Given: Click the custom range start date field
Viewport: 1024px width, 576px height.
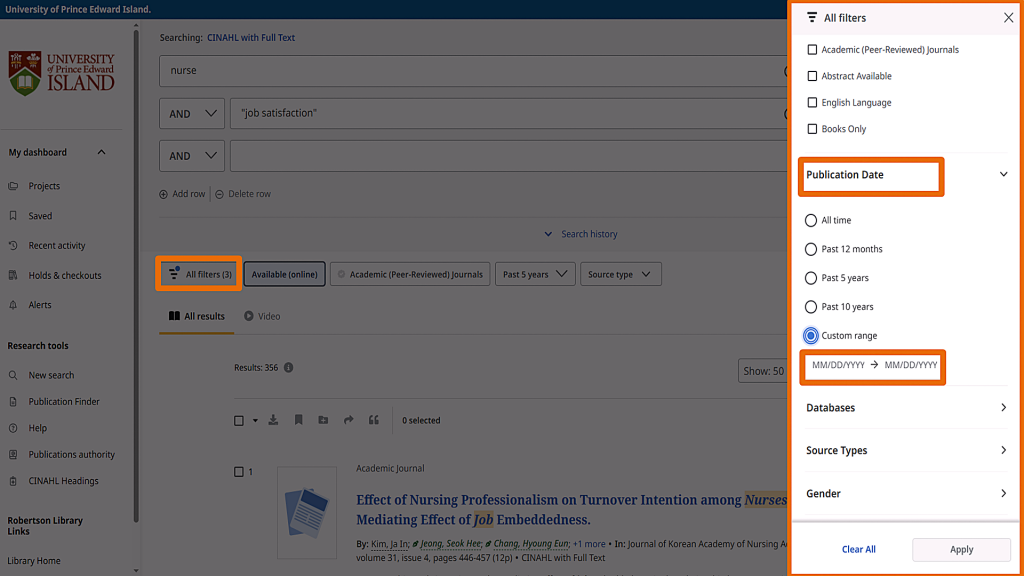Looking at the screenshot, I should pyautogui.click(x=838, y=366).
